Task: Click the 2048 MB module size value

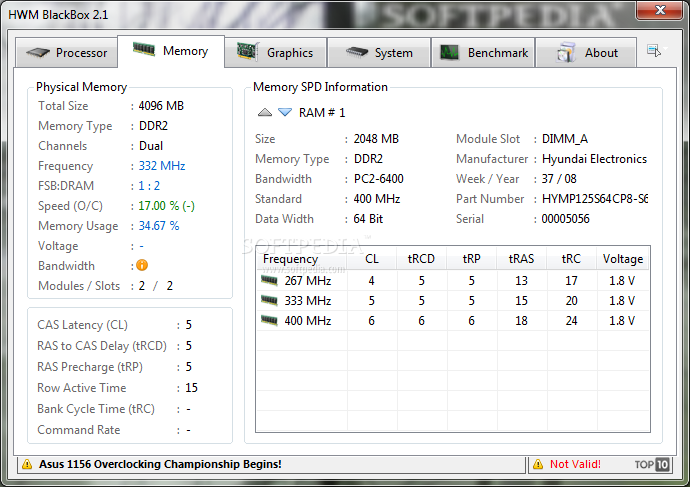Action: tap(376, 139)
